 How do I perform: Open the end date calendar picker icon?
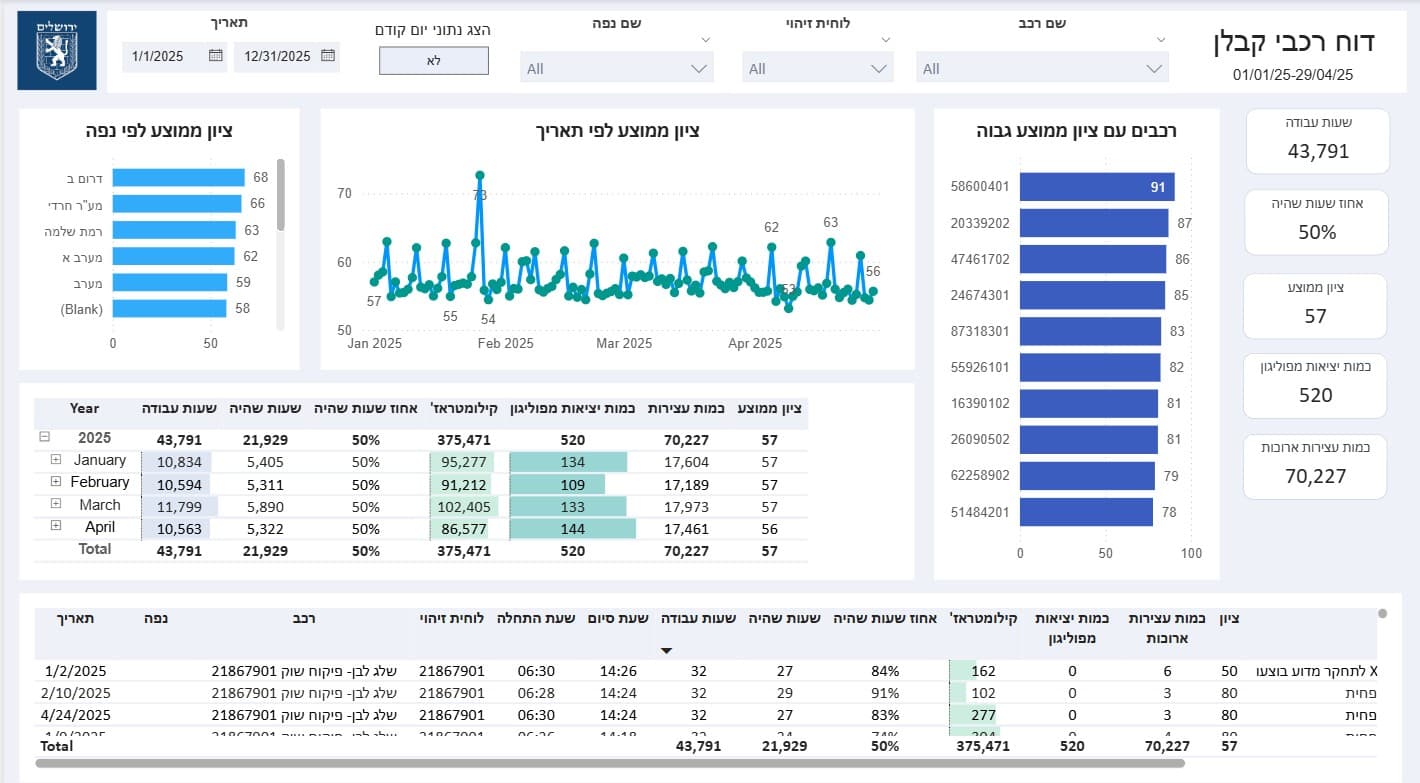click(x=328, y=56)
